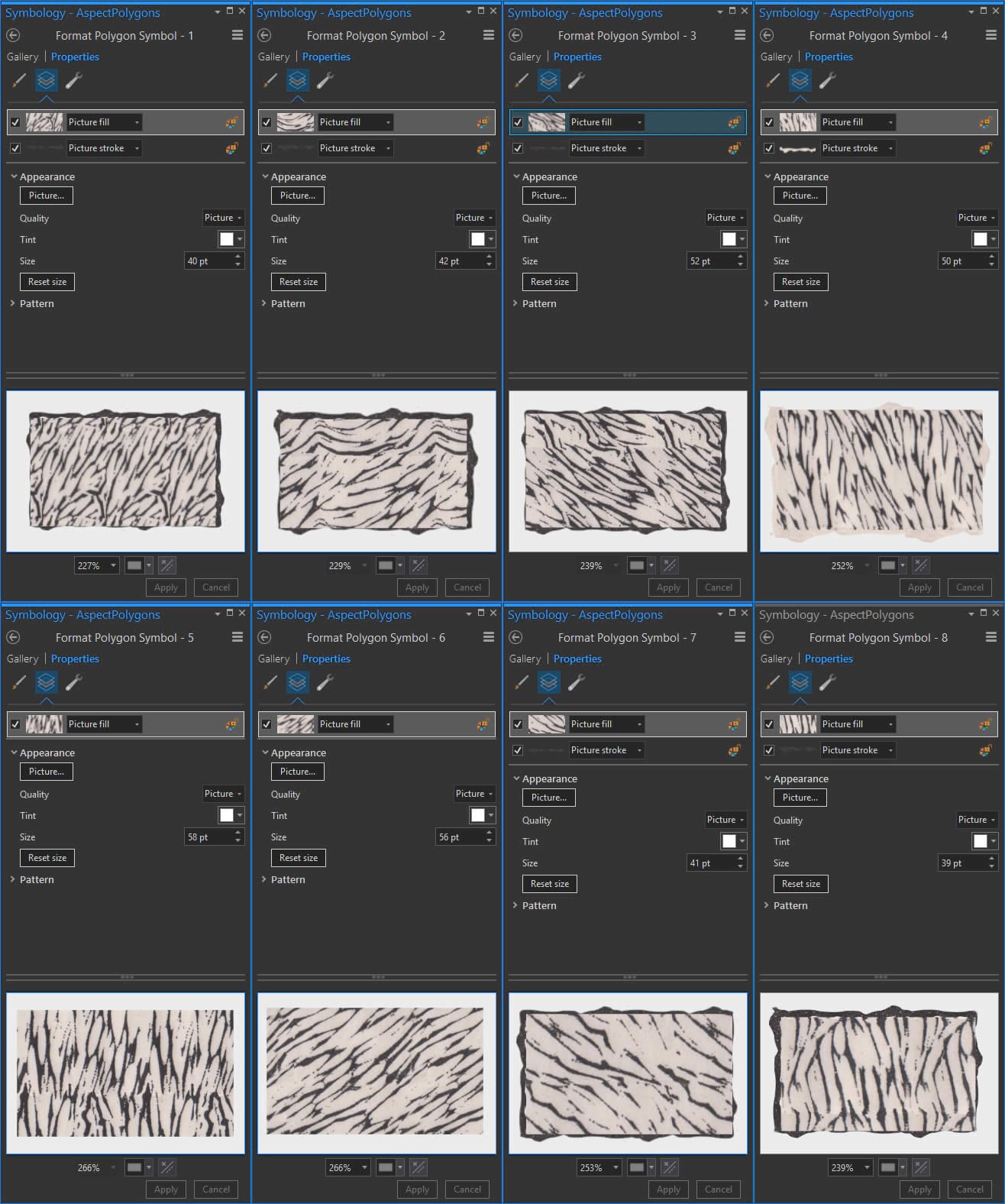Click zoom-to-fit icon under preview in panel 1
1005x1204 pixels.
click(167, 566)
